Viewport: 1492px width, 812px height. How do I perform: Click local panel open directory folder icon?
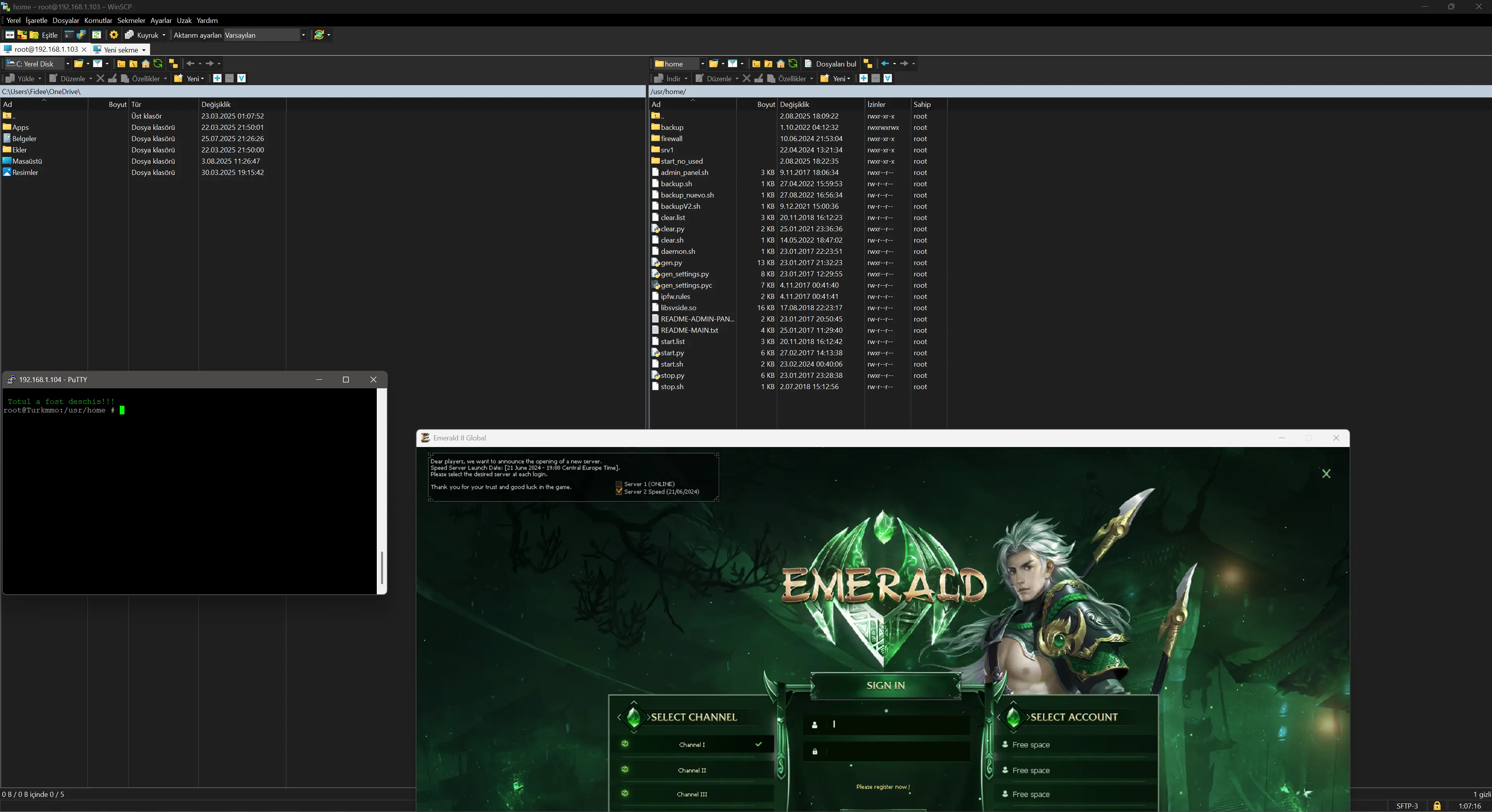coord(79,64)
